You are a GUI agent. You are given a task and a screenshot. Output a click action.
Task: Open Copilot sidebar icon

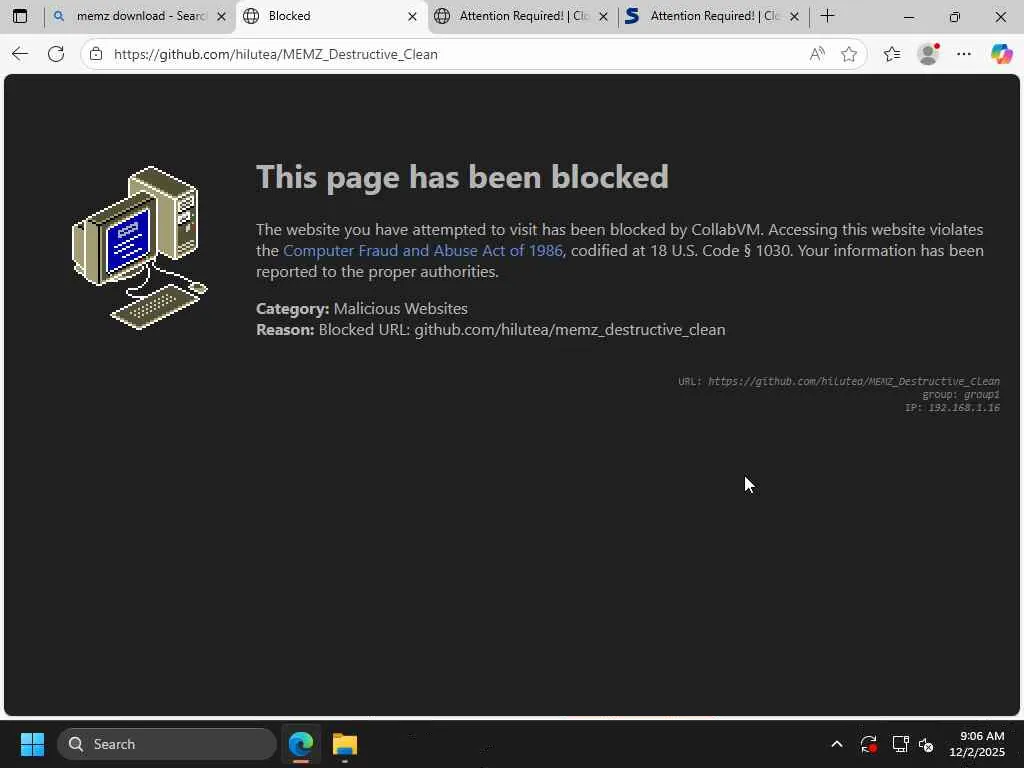[1000, 54]
